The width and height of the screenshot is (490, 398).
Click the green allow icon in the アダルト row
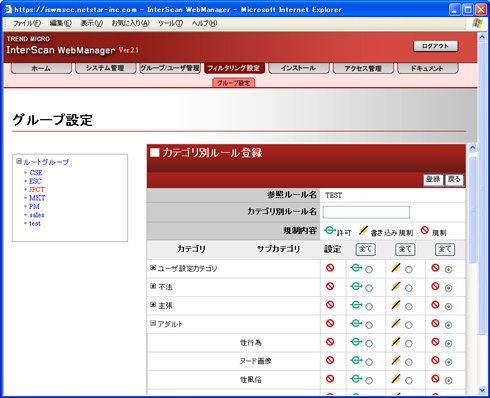tap(356, 323)
